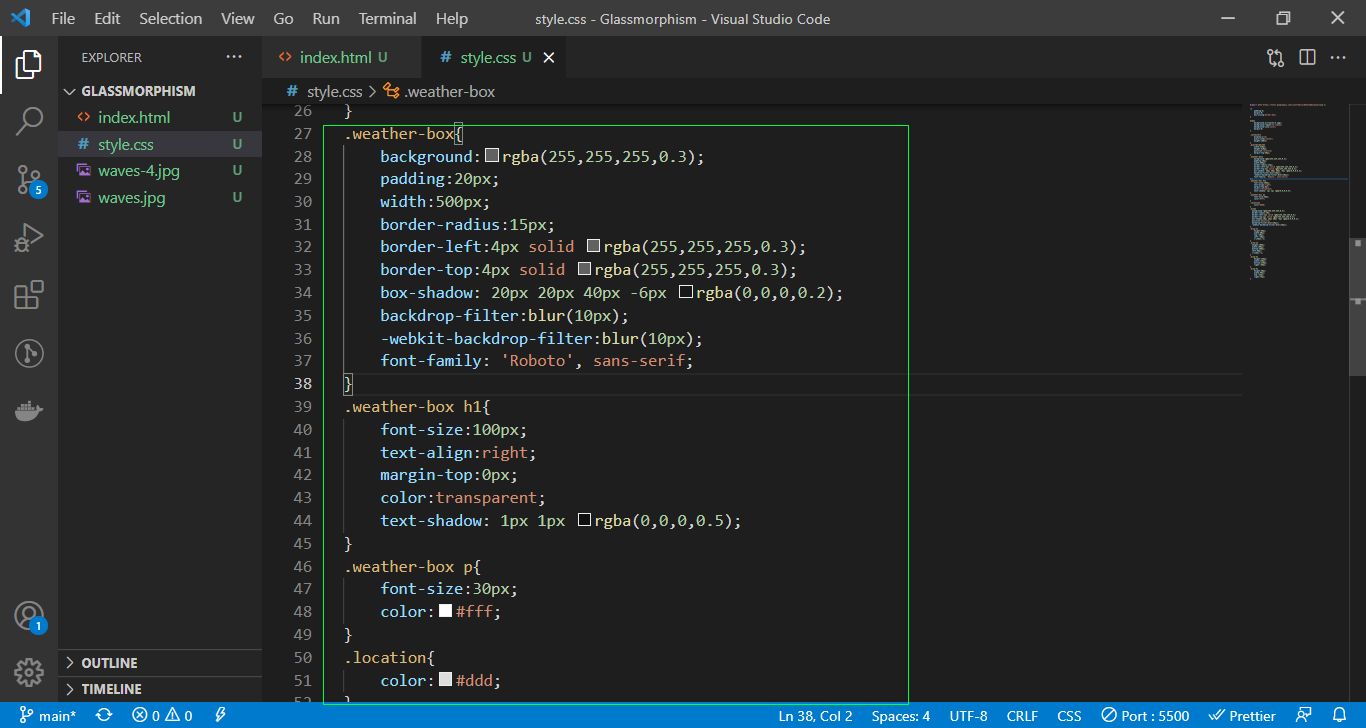This screenshot has height=728, width=1366.
Task: Open the Docker view in activity bar
Action: tap(29, 411)
